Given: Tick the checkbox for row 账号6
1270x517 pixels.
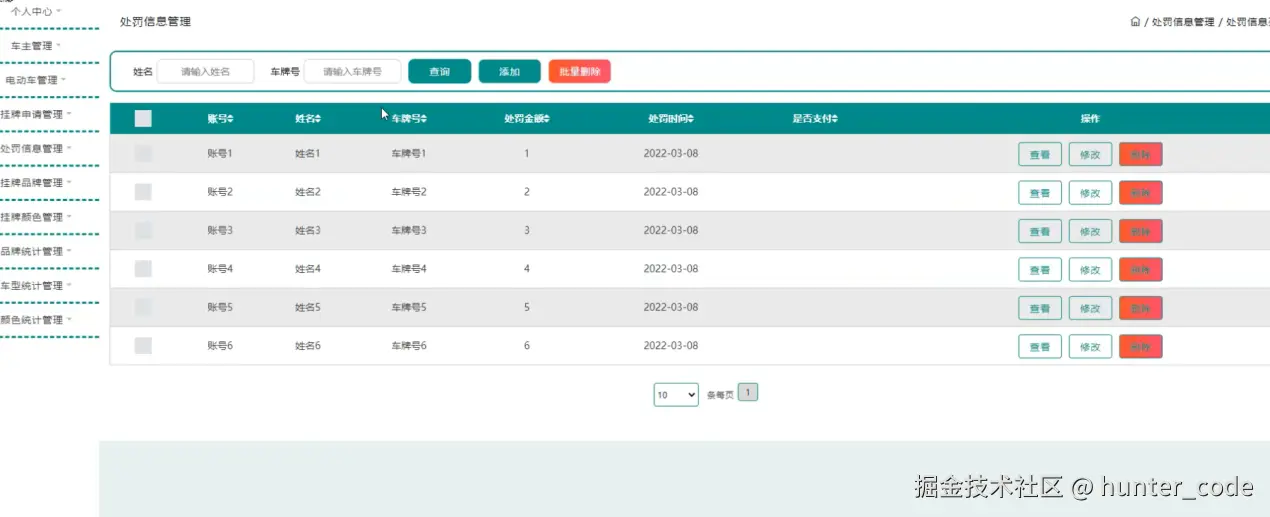Looking at the screenshot, I should (143, 346).
